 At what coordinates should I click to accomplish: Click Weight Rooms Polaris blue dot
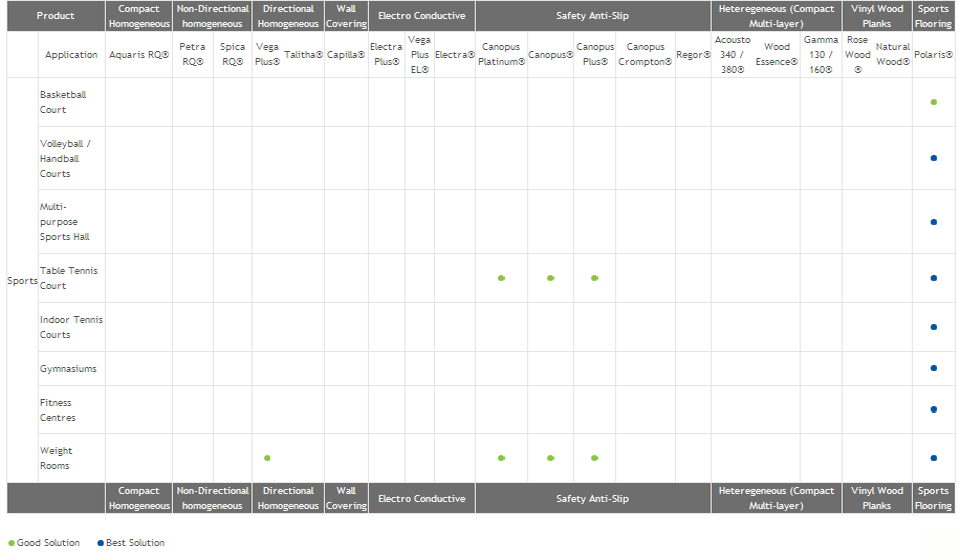[x=934, y=458]
